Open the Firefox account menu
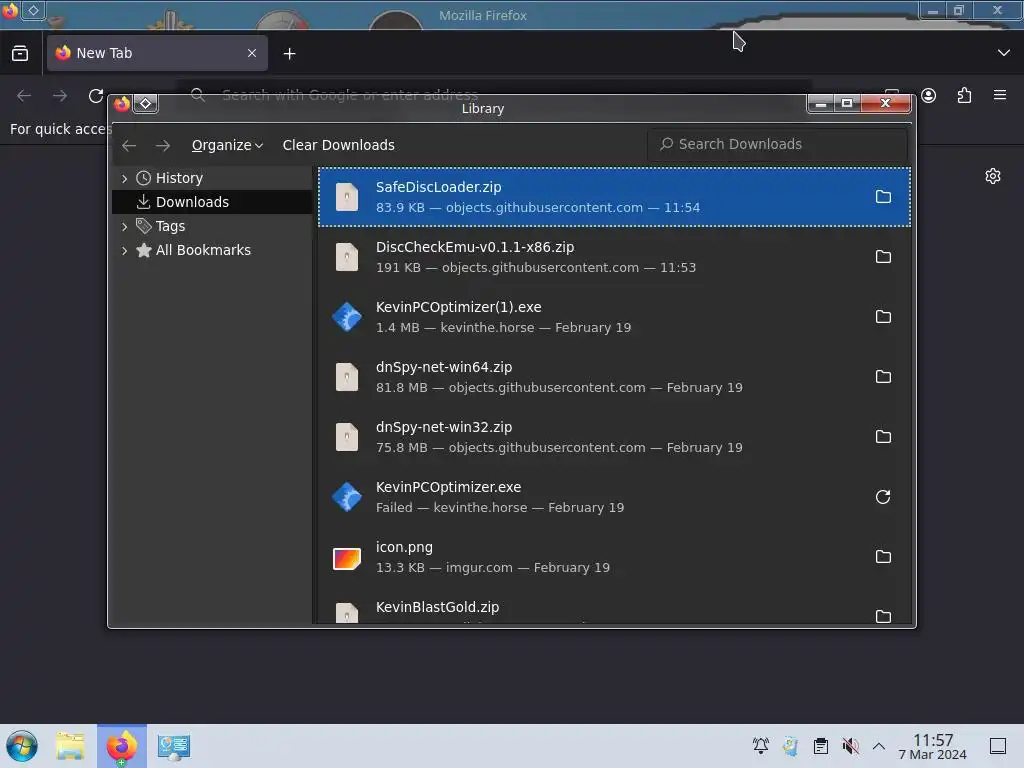Image resolution: width=1024 pixels, height=768 pixels. pyautogui.click(x=929, y=96)
